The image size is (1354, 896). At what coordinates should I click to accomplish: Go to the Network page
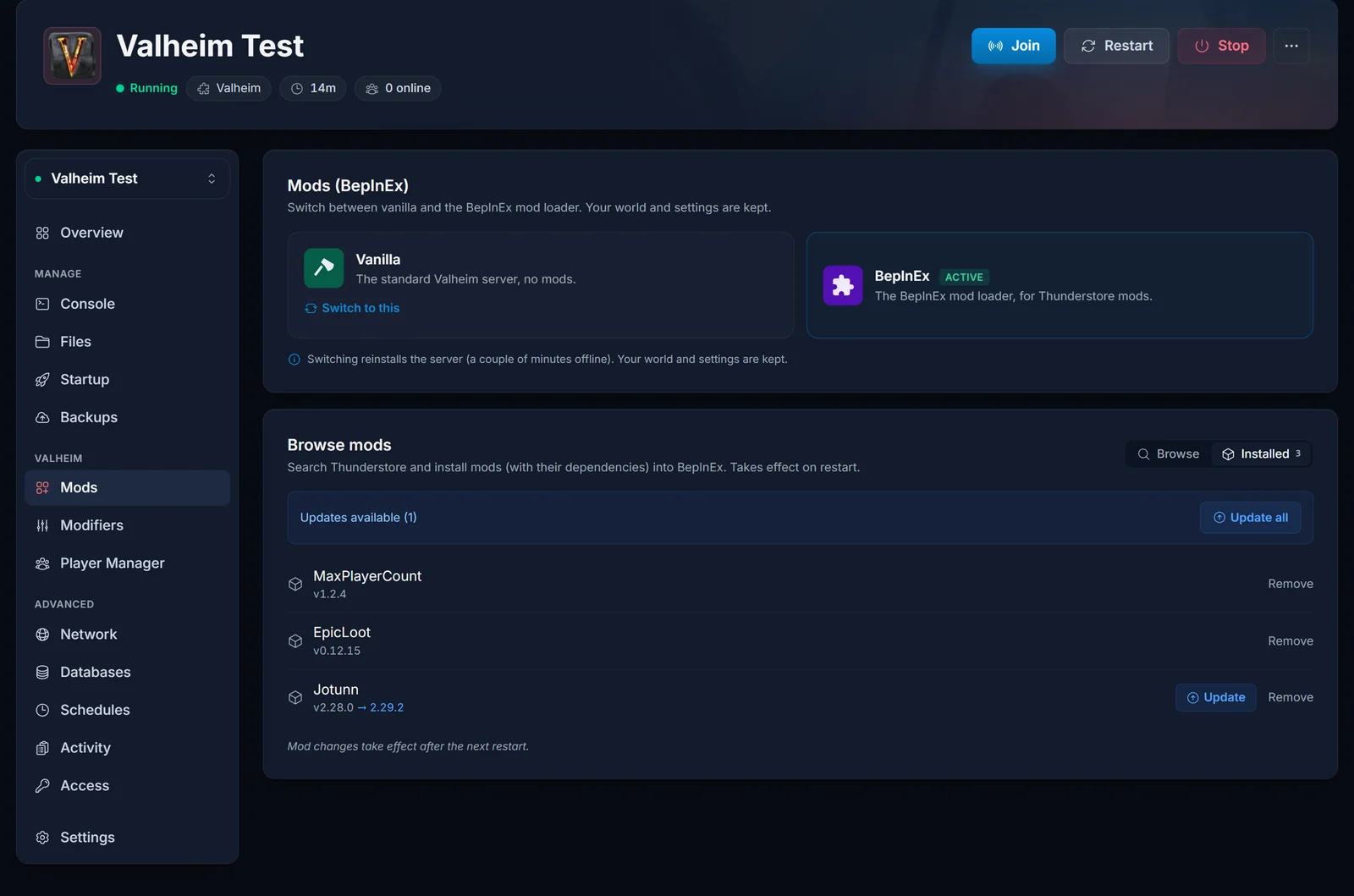click(x=127, y=635)
